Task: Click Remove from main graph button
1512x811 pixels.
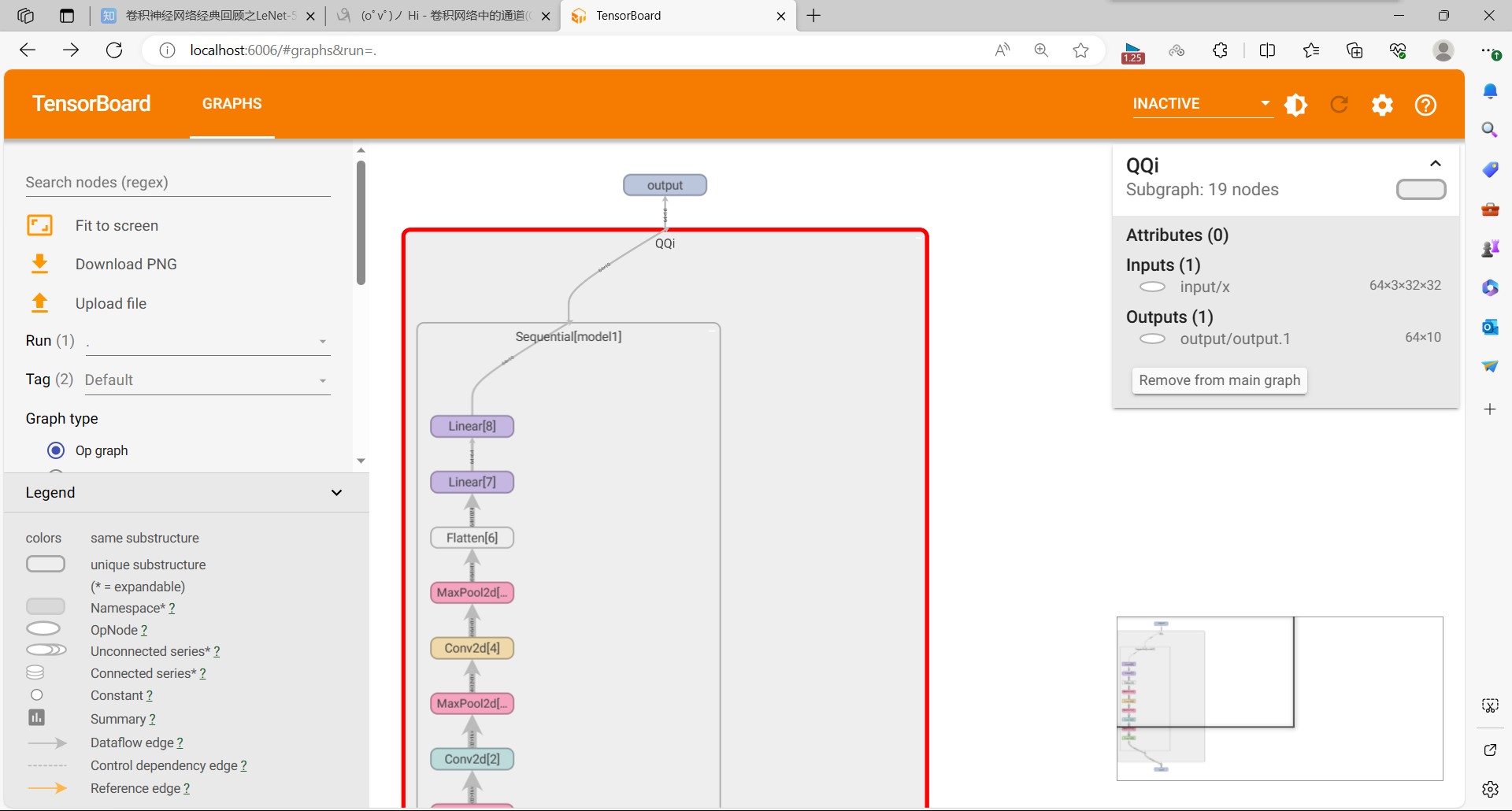Action: click(1220, 380)
